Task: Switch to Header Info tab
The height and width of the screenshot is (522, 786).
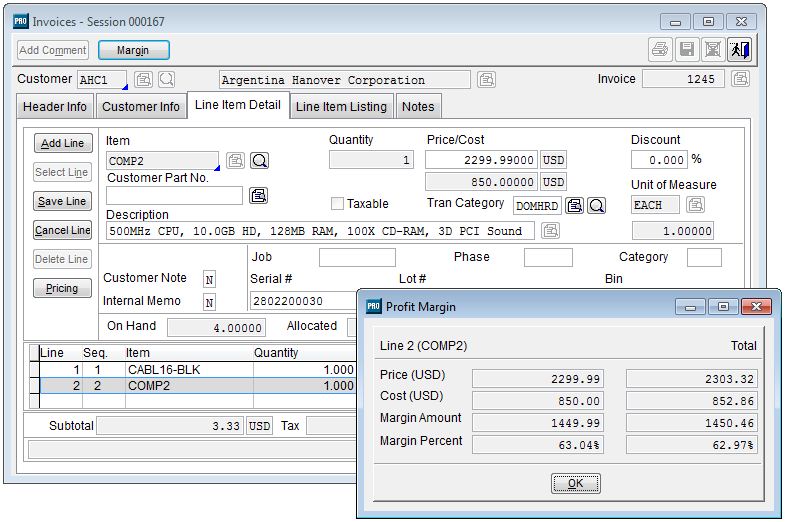Action: click(x=55, y=106)
